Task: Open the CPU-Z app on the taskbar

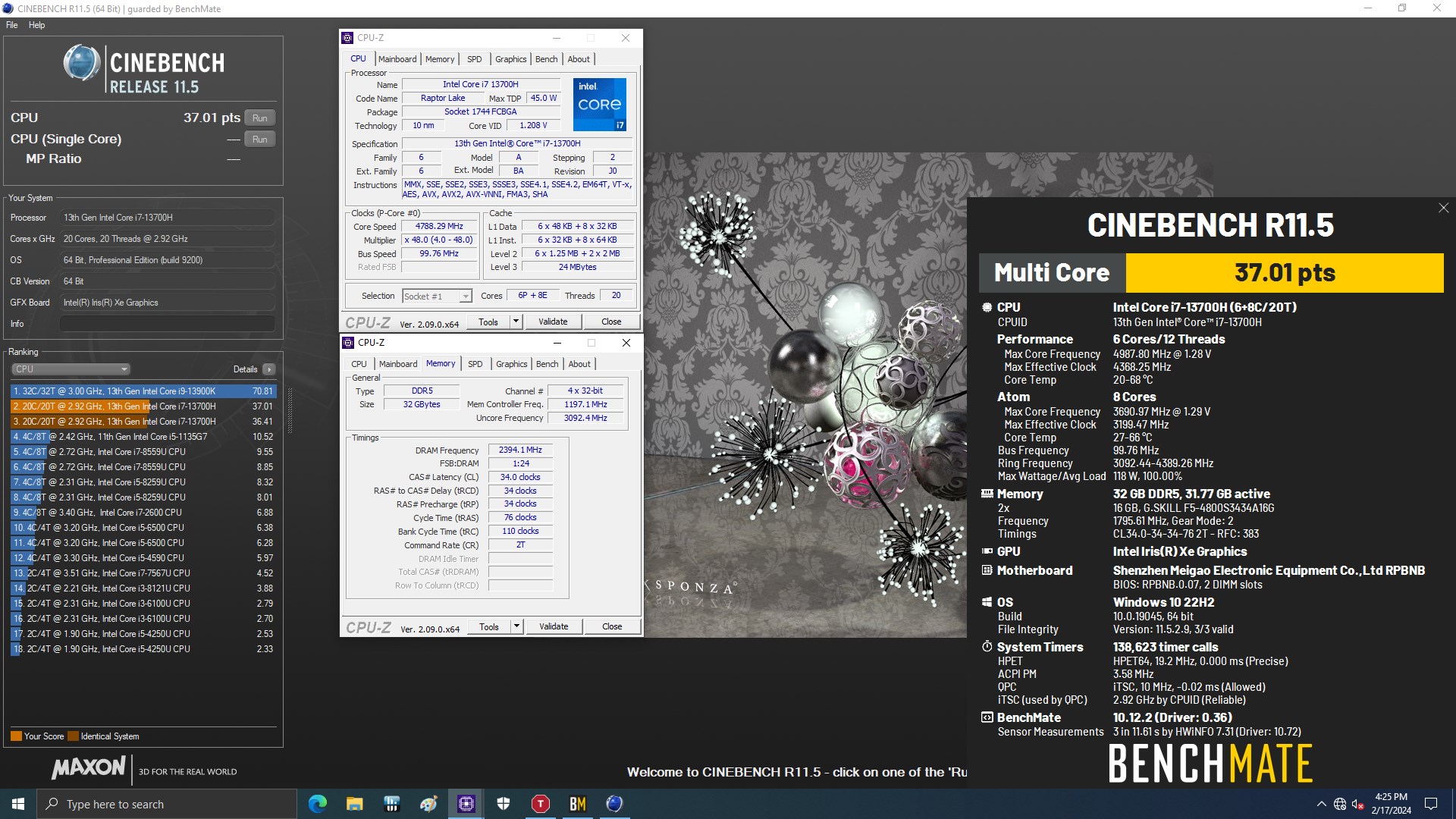Action: click(466, 804)
